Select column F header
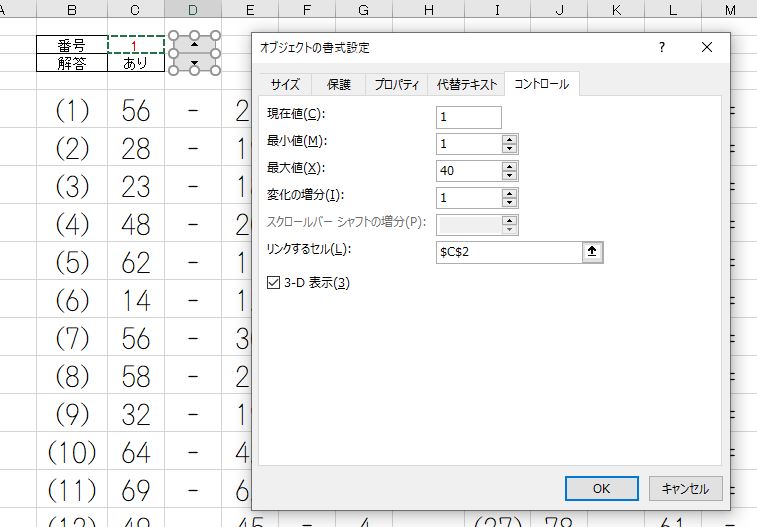The image size is (757, 527). (307, 10)
